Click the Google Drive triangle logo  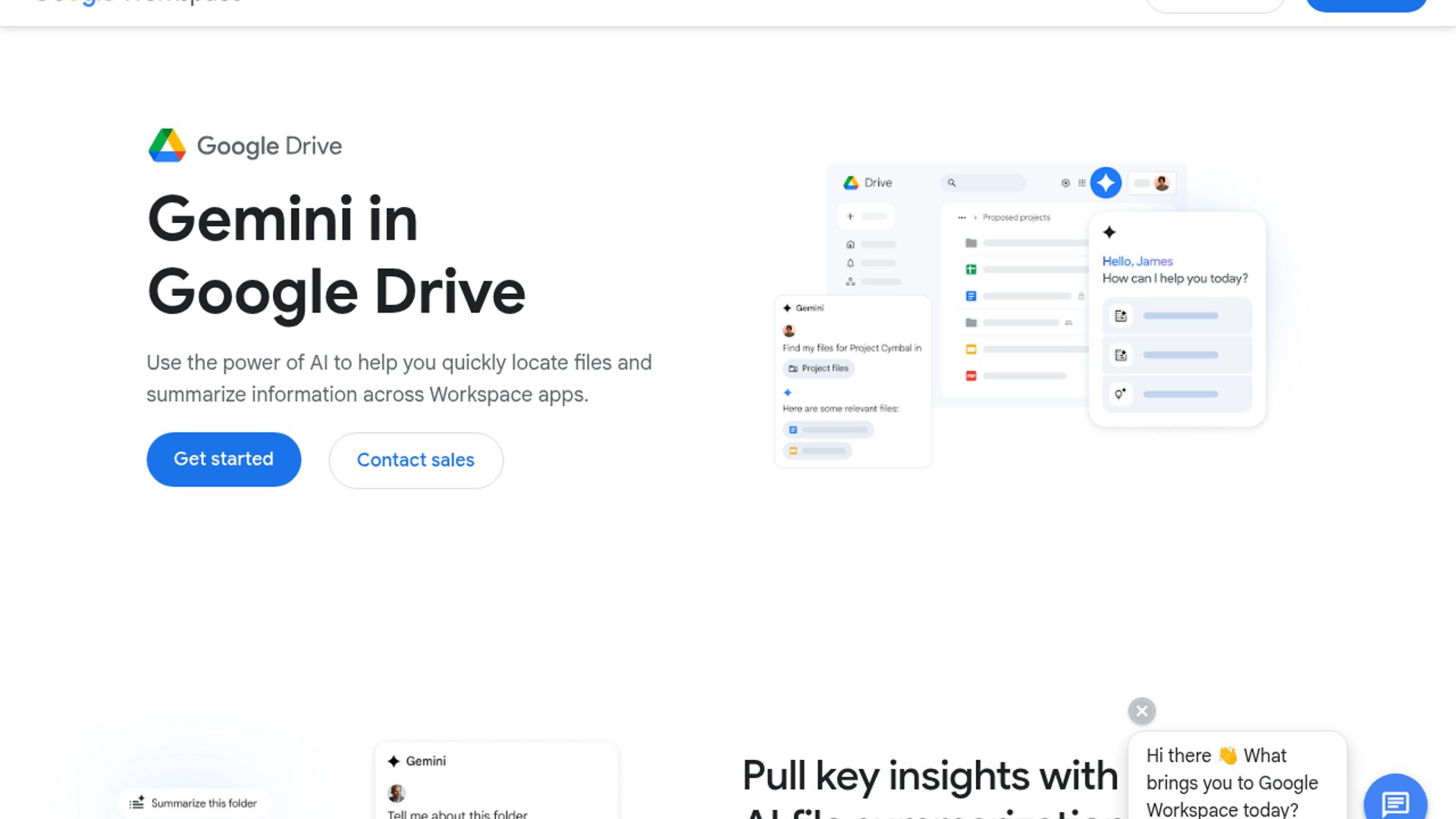point(167,146)
